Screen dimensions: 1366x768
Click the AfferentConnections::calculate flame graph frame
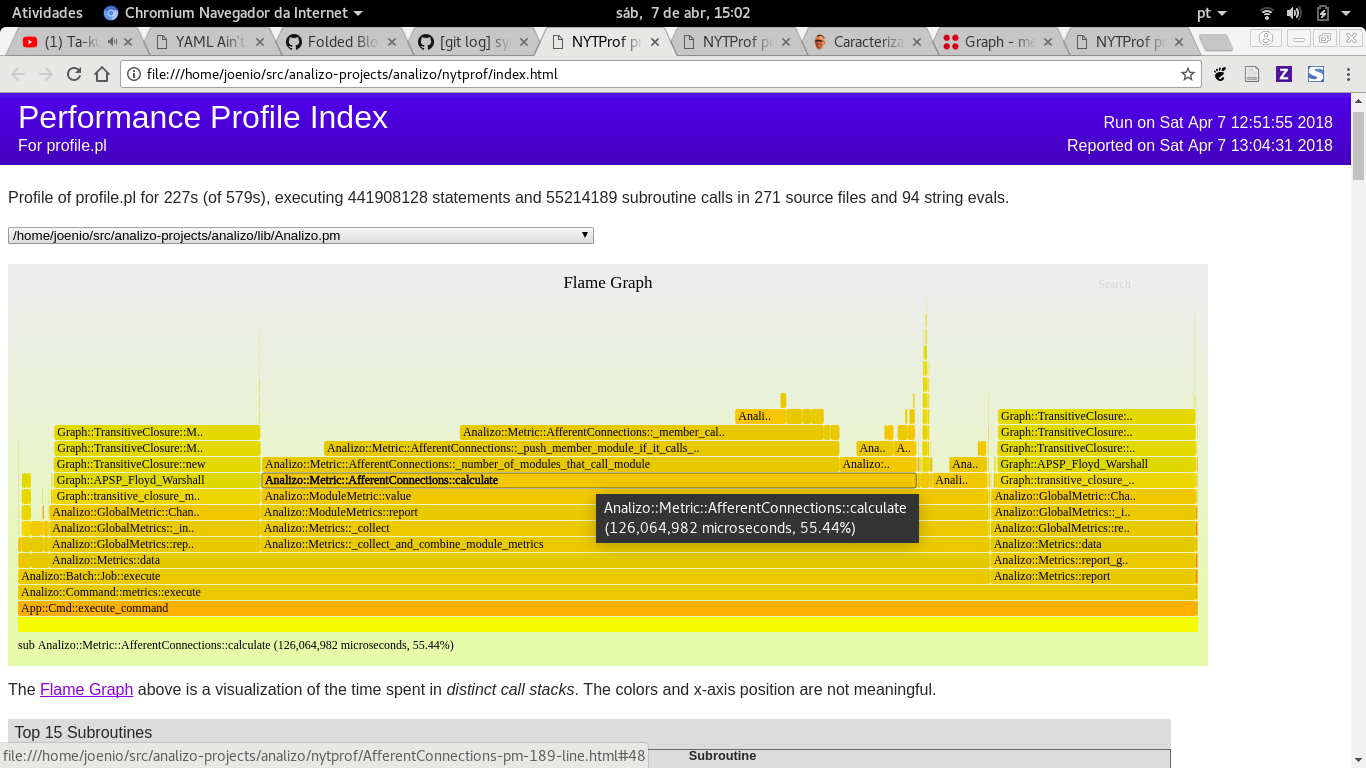tap(400, 480)
